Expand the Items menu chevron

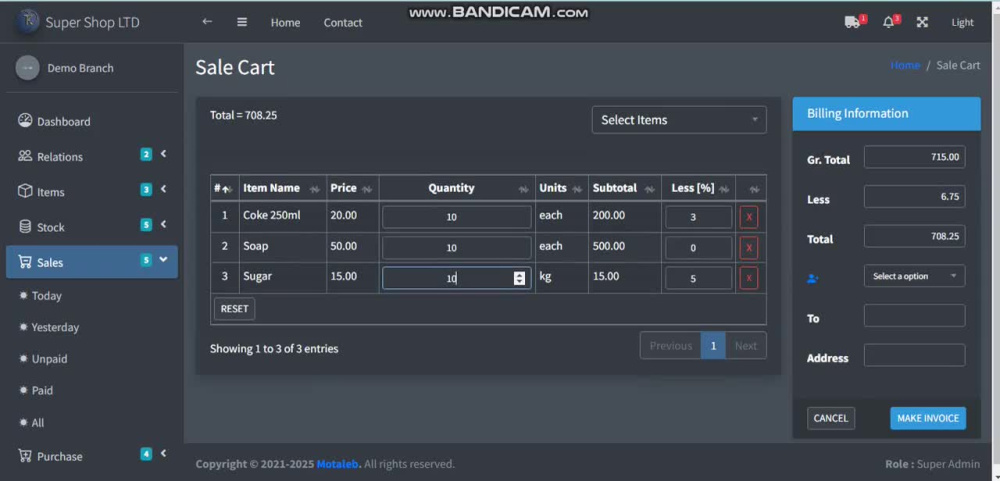click(x=163, y=189)
